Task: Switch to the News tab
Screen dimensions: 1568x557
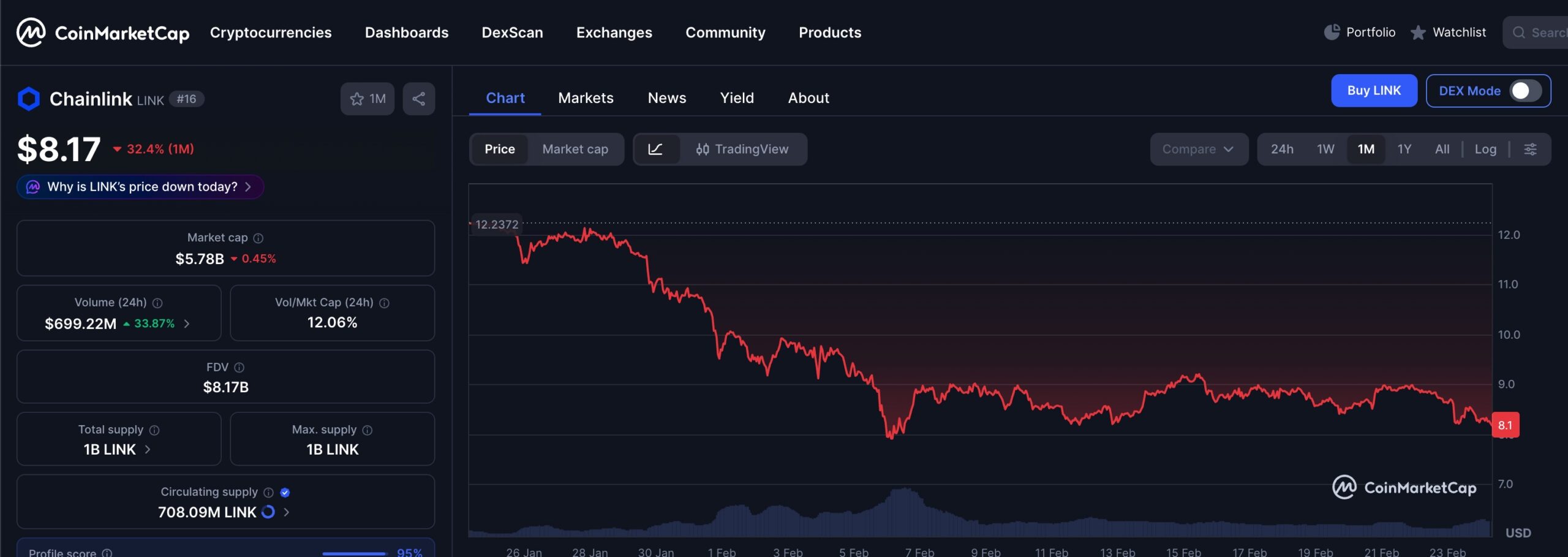Action: pyautogui.click(x=667, y=98)
